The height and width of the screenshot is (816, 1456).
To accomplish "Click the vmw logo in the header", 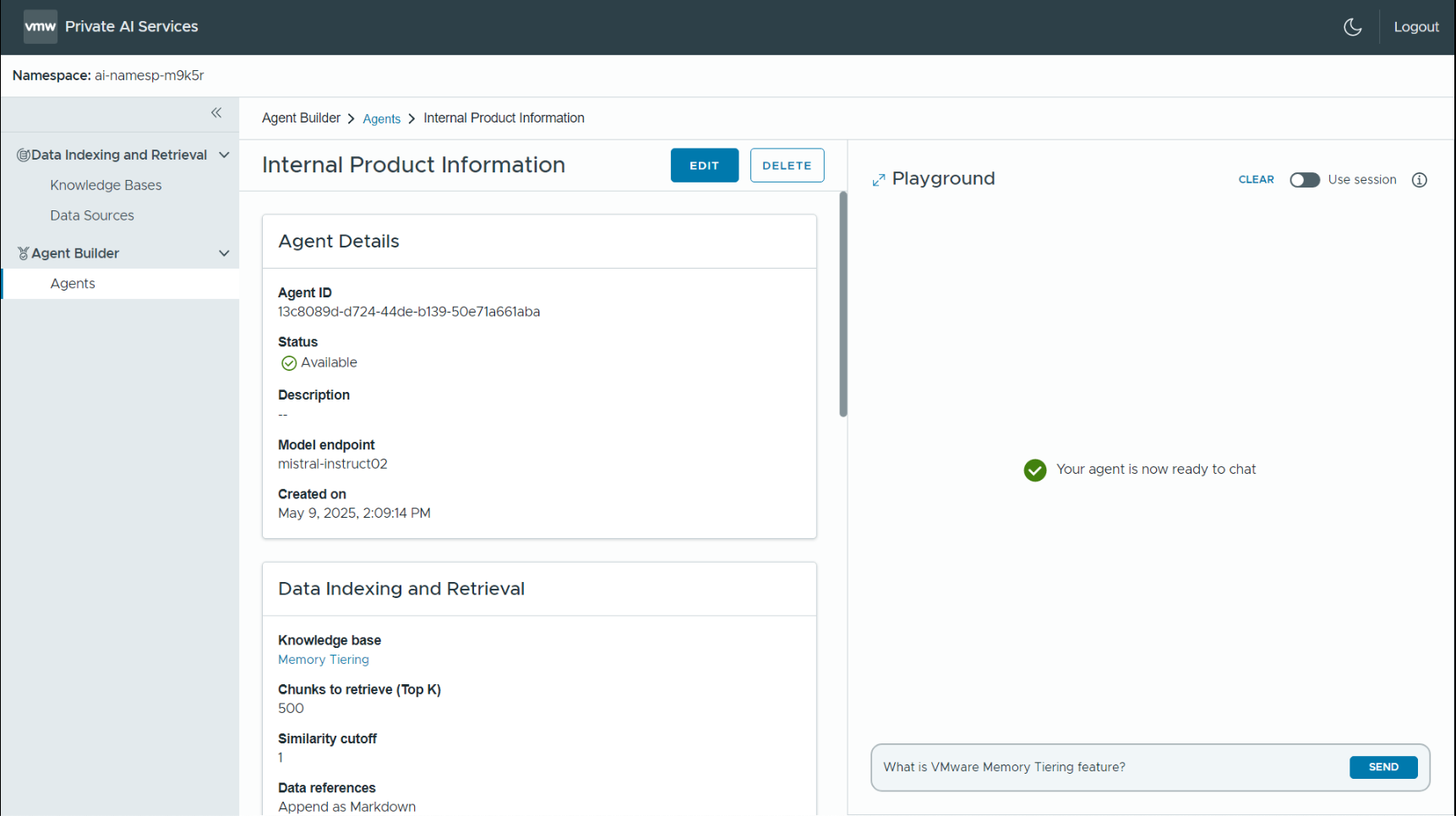I will tap(40, 26).
